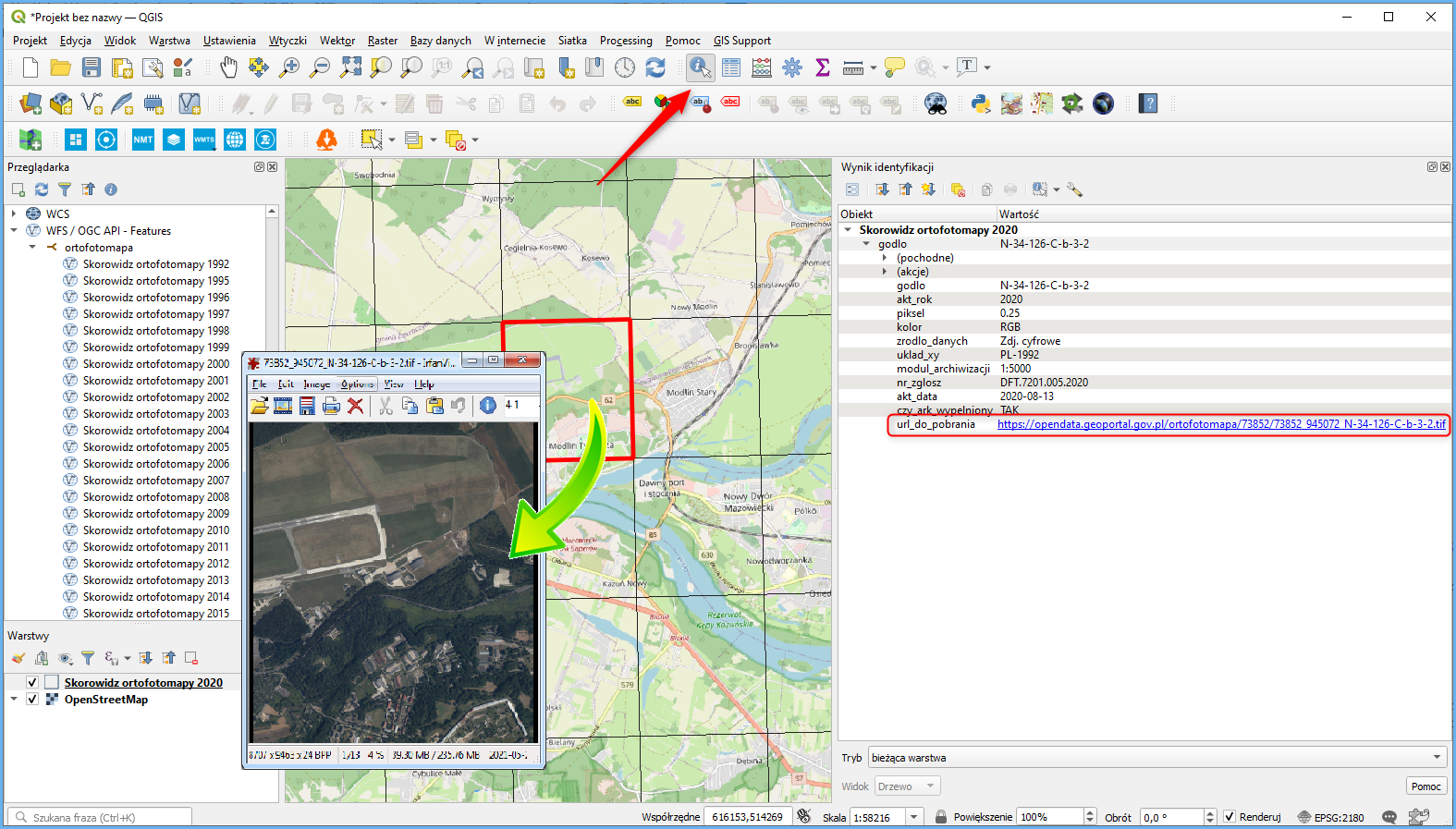
Task: Increase magnification with stepper arrow
Action: (1090, 813)
